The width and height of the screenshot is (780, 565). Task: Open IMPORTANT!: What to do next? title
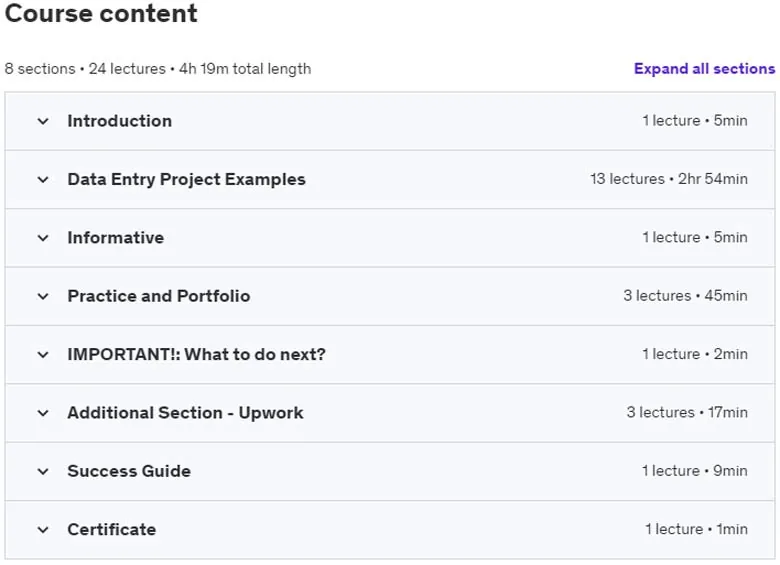pyautogui.click(x=196, y=354)
